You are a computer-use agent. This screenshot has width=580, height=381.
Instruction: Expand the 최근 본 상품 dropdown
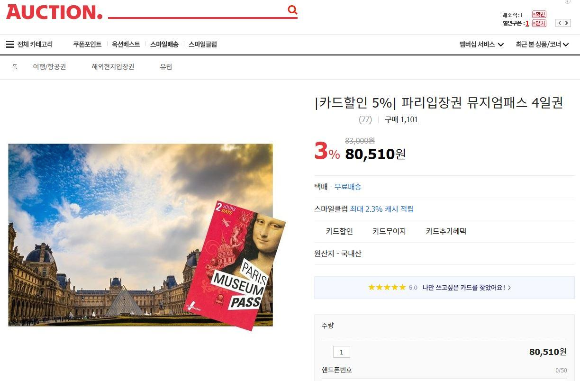pos(542,44)
